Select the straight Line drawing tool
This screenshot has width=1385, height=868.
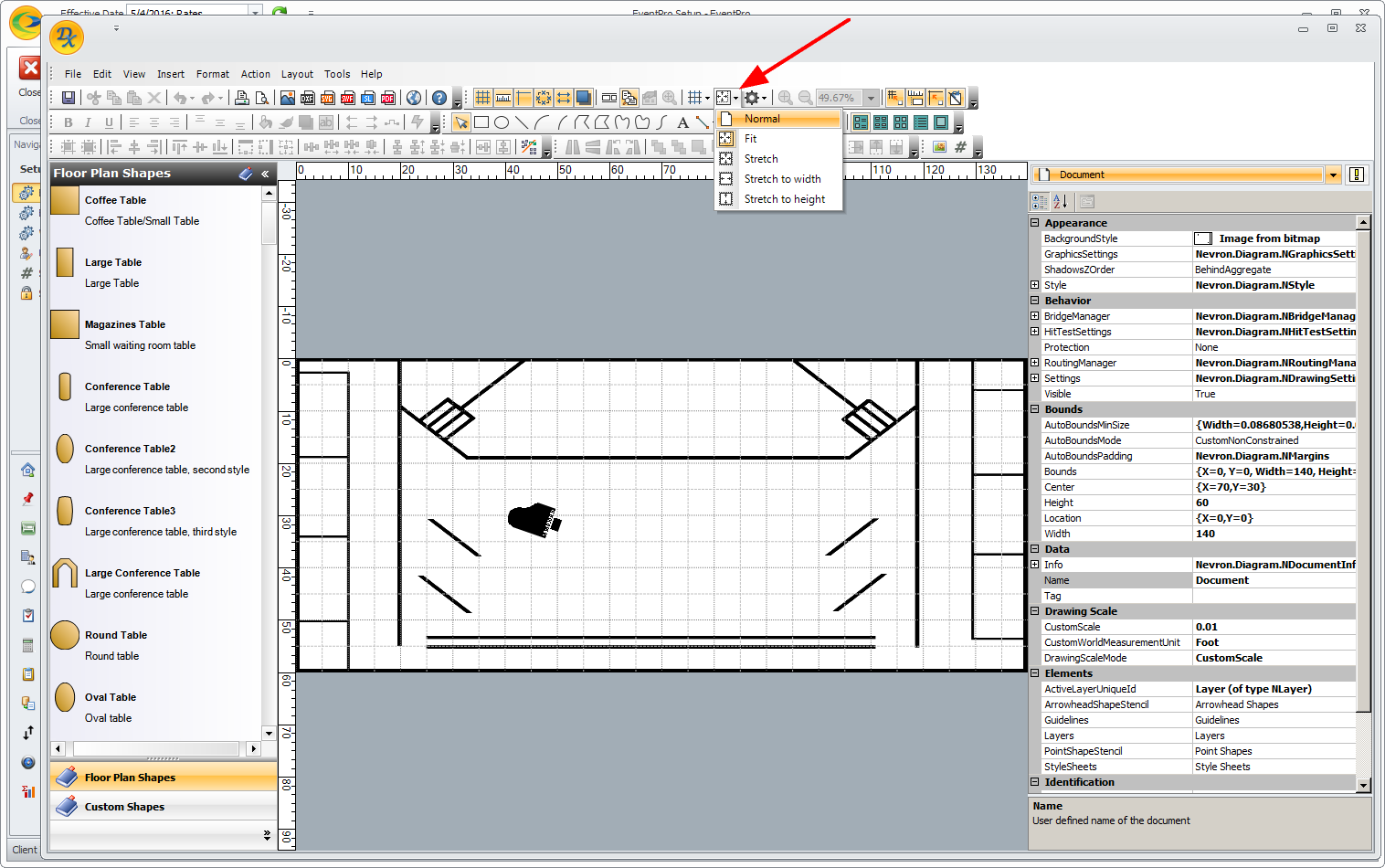pos(522,122)
